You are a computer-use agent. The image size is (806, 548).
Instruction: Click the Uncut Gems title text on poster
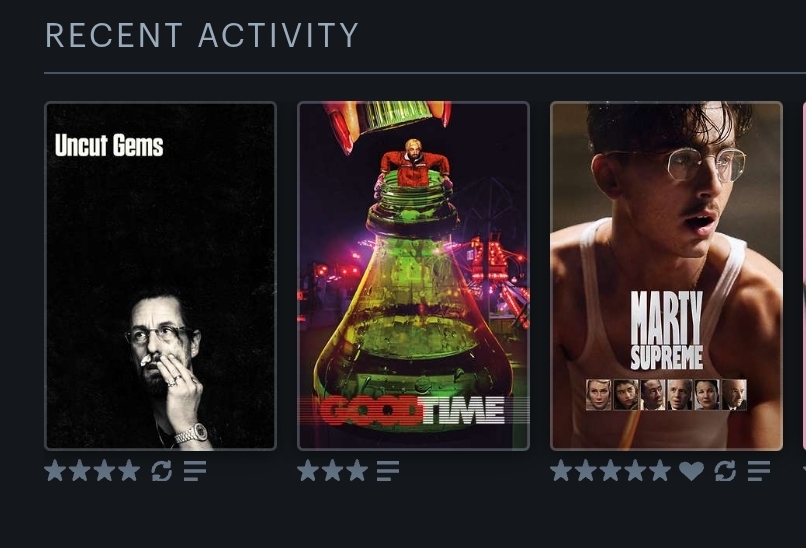click(x=109, y=145)
